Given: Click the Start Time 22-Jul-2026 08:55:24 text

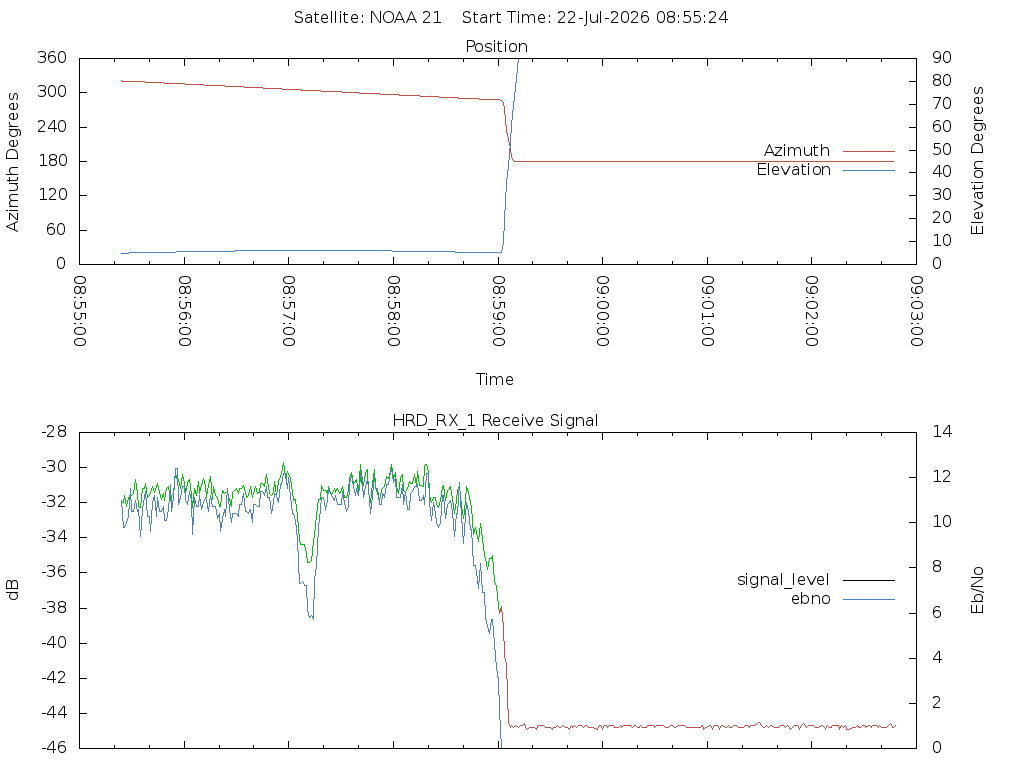Looking at the screenshot, I should pos(595,18).
